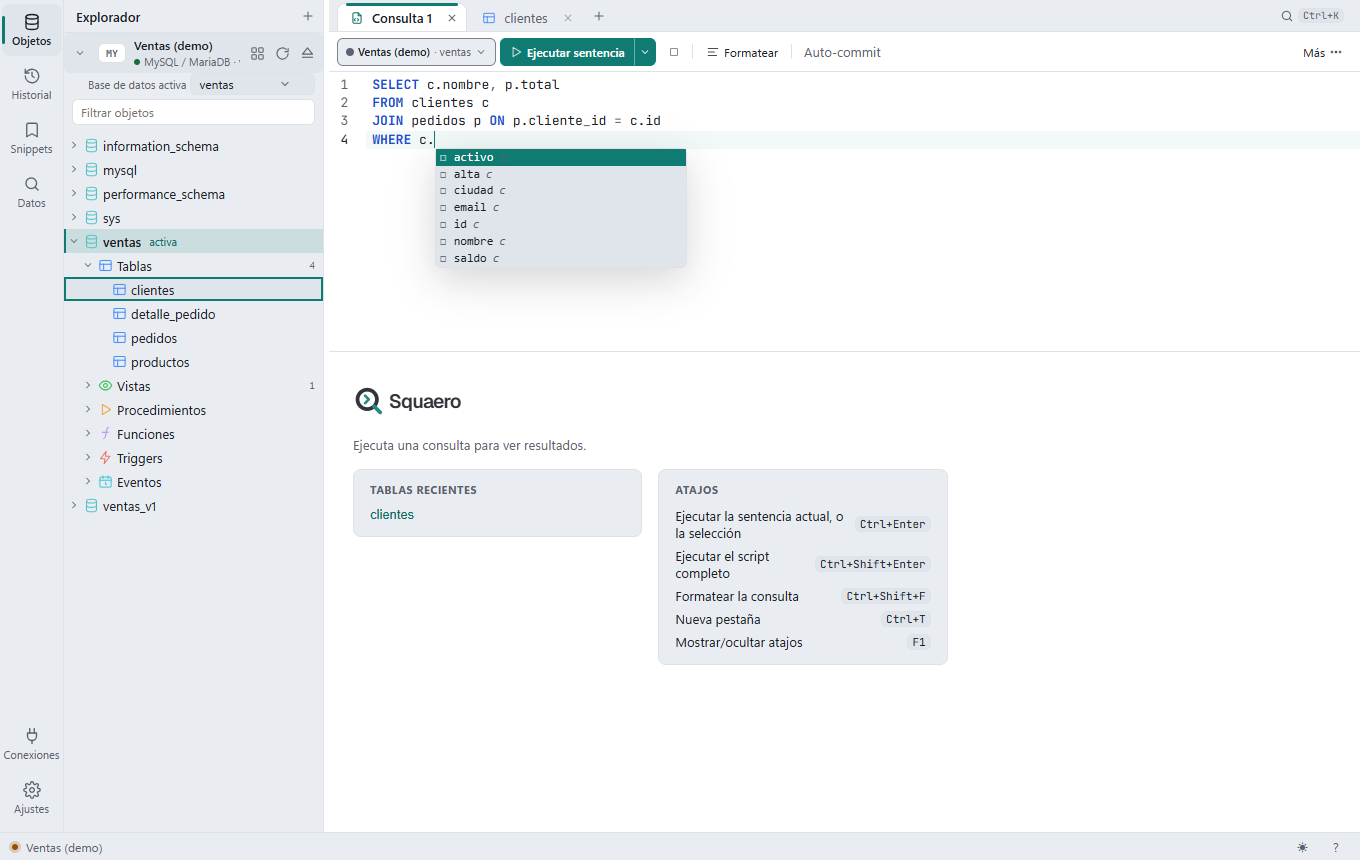Click the Formatear button
The image size is (1360, 860).
(x=742, y=53)
